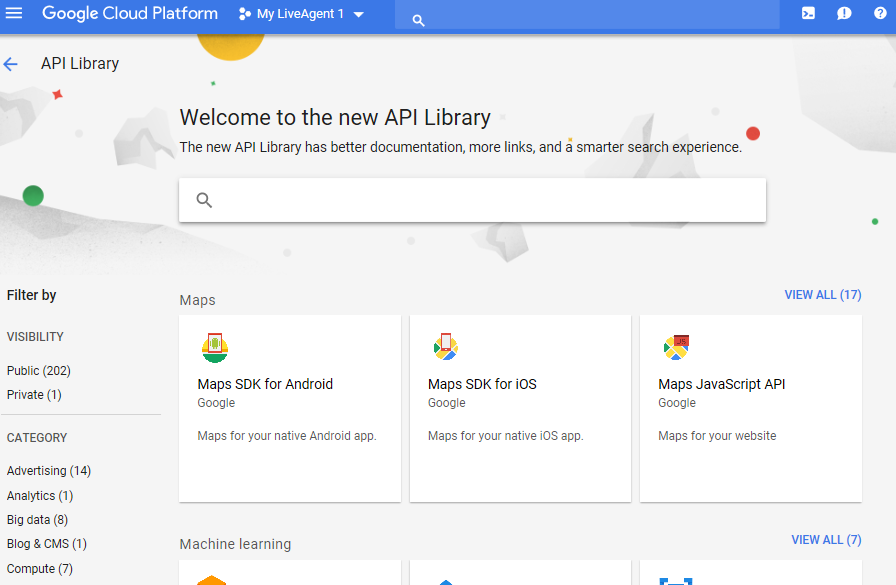Filter by Blog & CMS (1) category
896x585 pixels.
47,544
